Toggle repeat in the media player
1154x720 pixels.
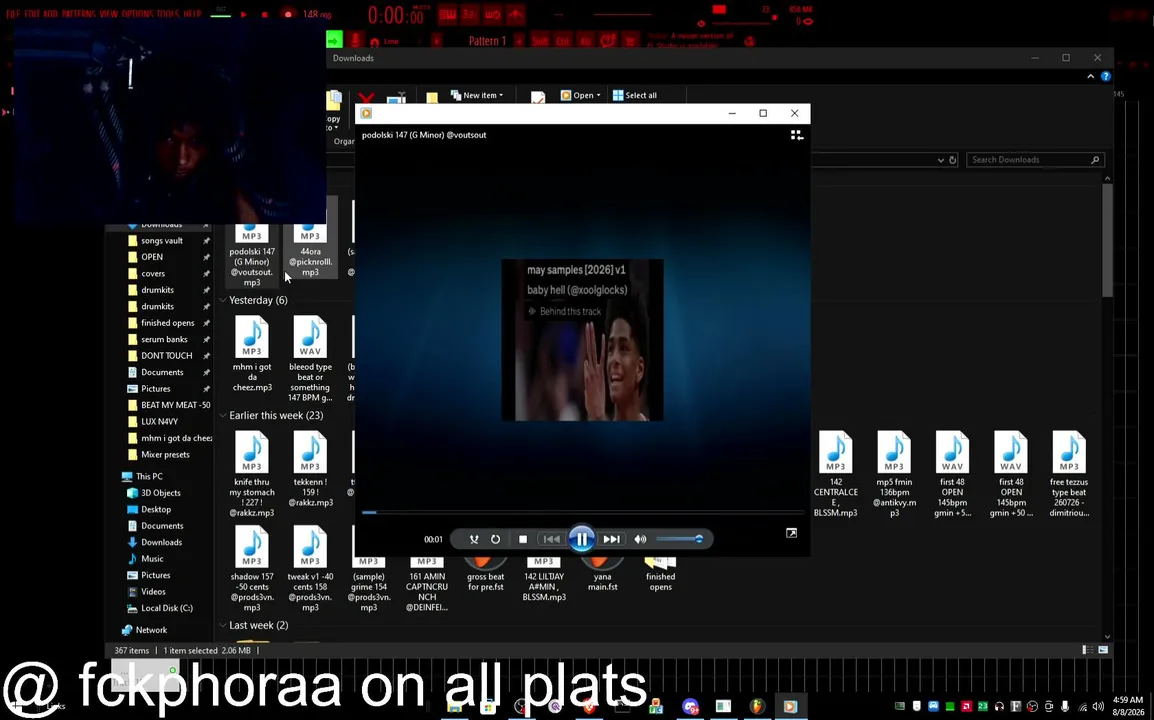(495, 540)
